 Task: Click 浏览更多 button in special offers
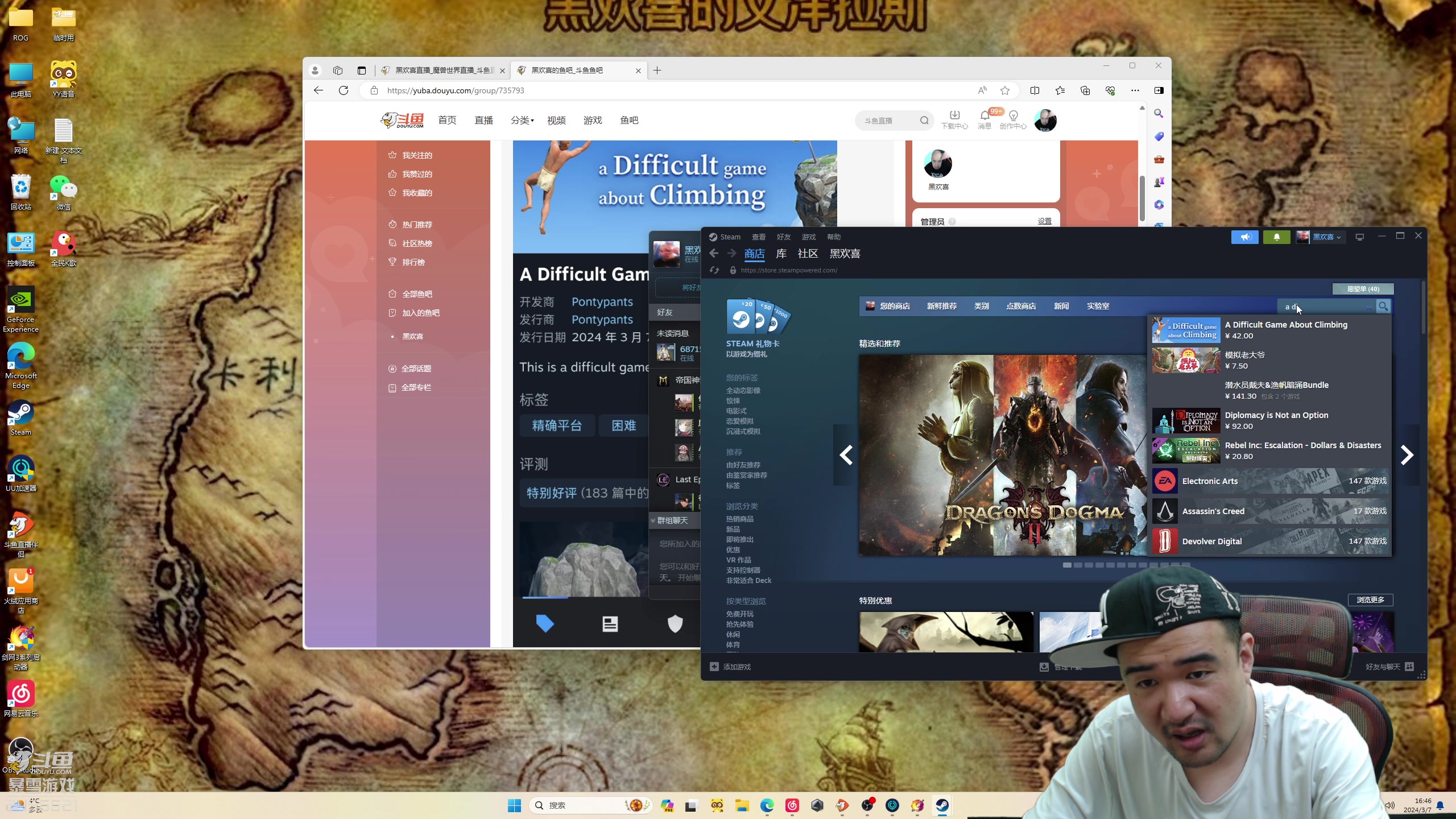tap(1370, 600)
